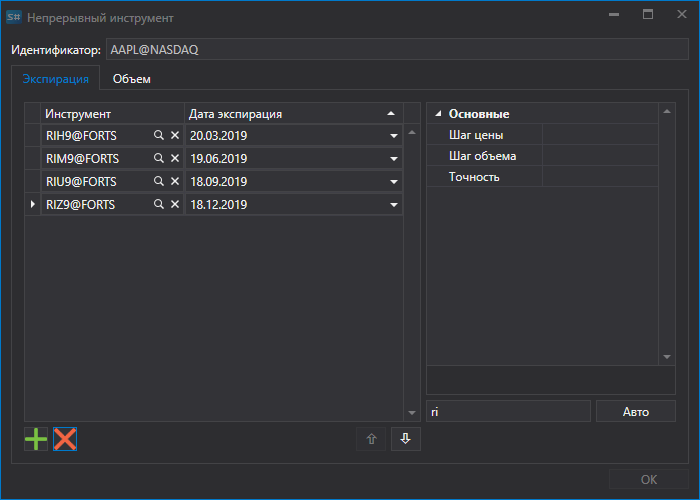Edit the Идентификатор field AAPL@NASDAQ
The width and height of the screenshot is (700, 500).
click(397, 50)
